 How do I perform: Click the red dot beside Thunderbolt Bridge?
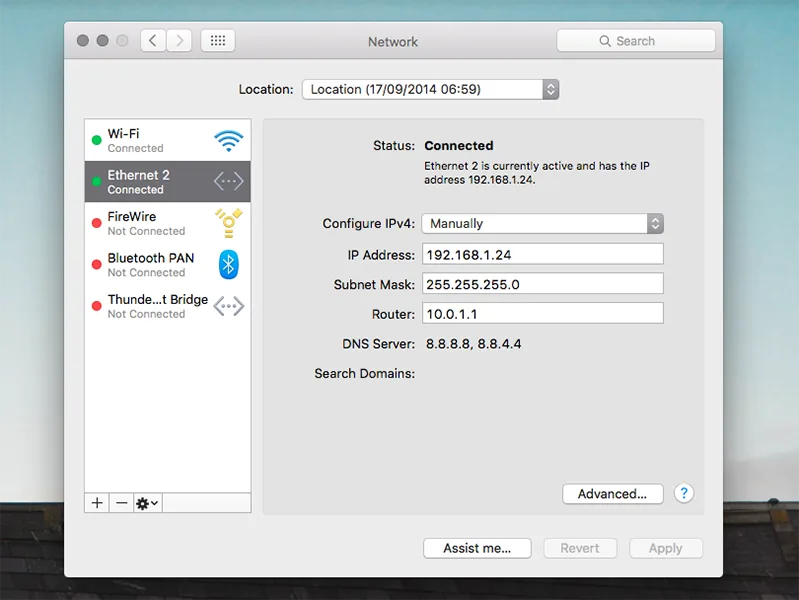[x=96, y=306]
